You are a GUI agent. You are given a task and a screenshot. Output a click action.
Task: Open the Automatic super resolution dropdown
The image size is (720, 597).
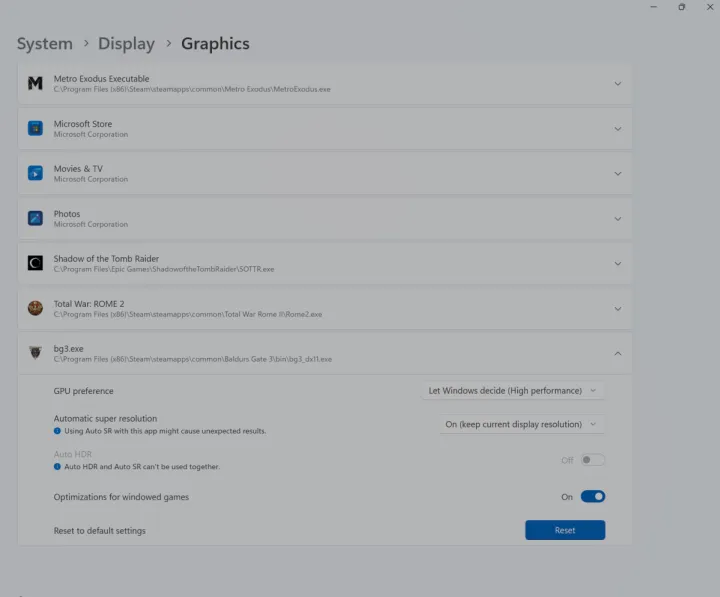click(x=522, y=424)
